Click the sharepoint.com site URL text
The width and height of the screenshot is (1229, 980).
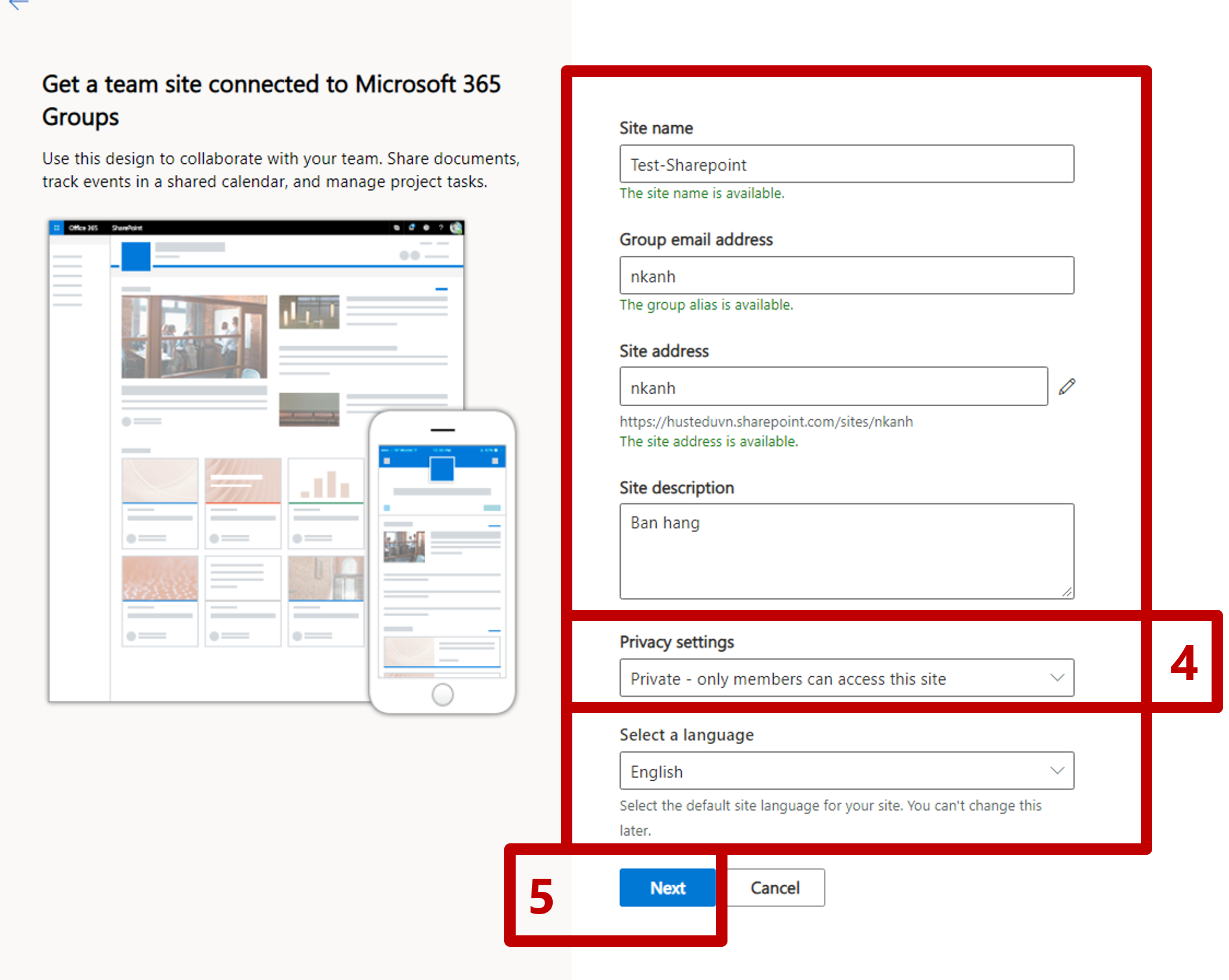point(766,421)
